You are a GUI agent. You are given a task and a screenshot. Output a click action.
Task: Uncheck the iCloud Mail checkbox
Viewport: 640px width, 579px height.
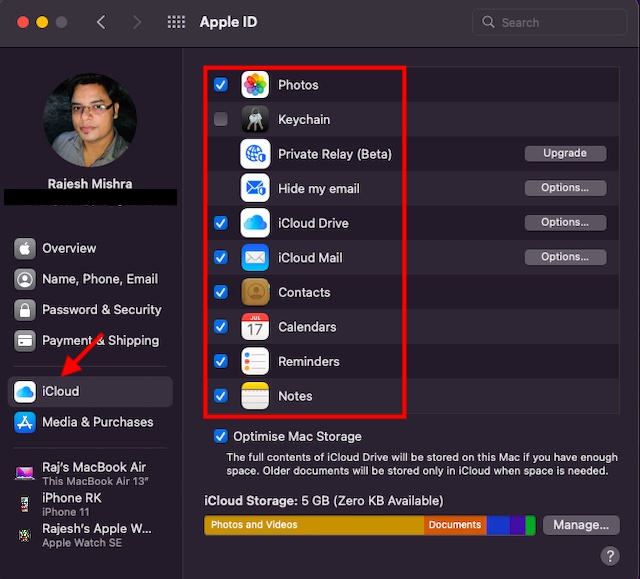(221, 257)
